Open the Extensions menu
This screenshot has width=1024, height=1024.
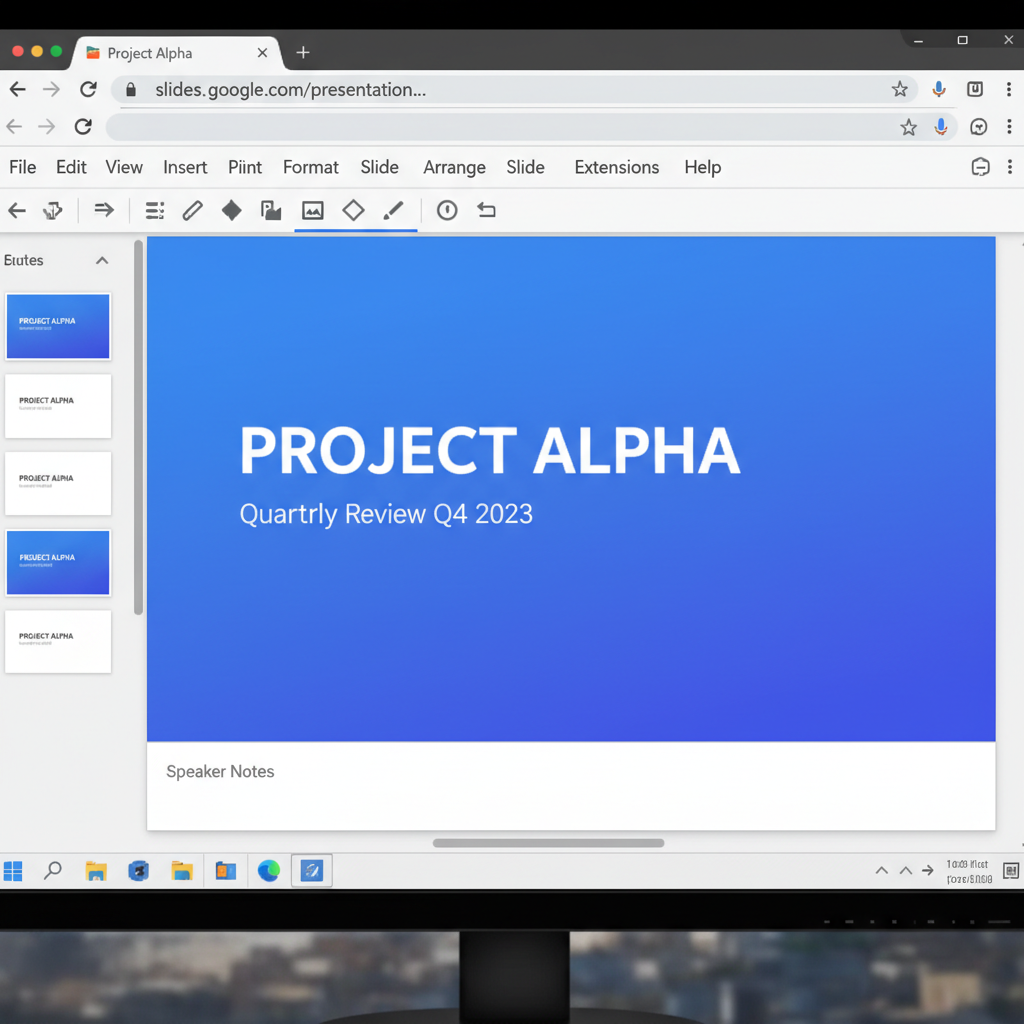point(616,167)
